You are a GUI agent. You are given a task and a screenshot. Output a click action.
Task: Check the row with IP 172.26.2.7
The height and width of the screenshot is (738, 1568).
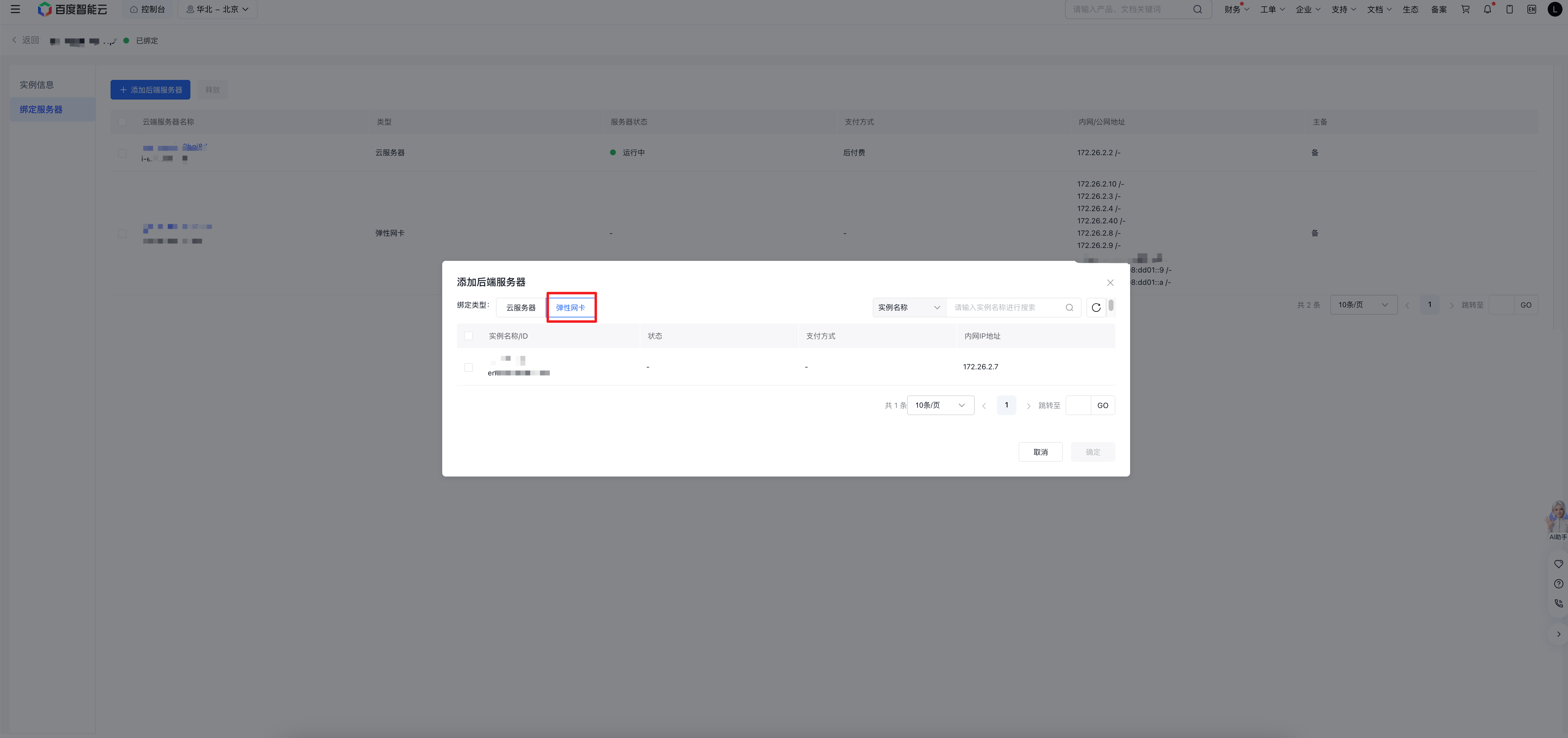(469, 367)
